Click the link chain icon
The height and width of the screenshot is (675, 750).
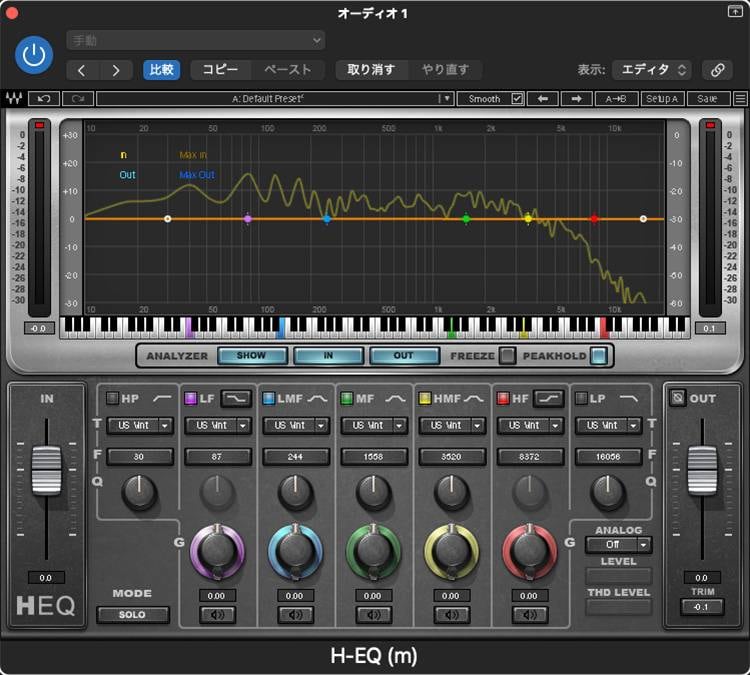coord(717,70)
